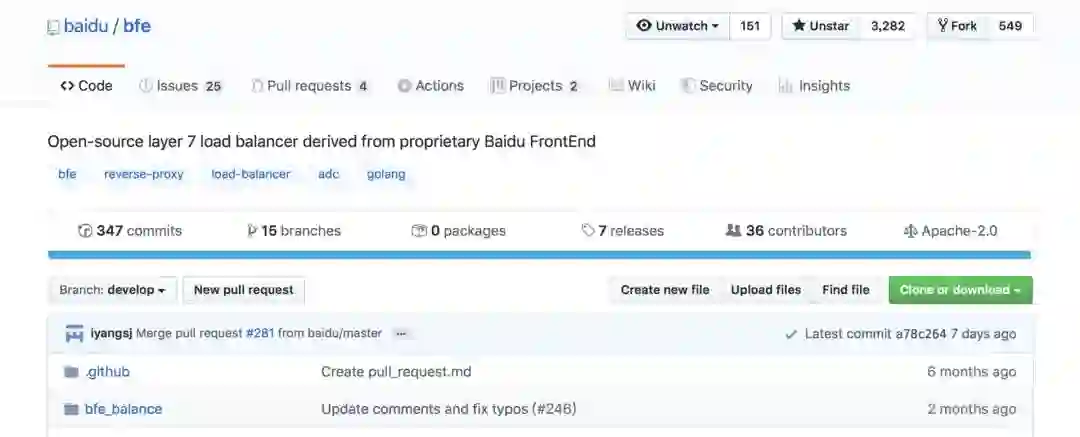Click the iyangsj avatar icon
Screen dimensions: 1080x437
point(75,333)
